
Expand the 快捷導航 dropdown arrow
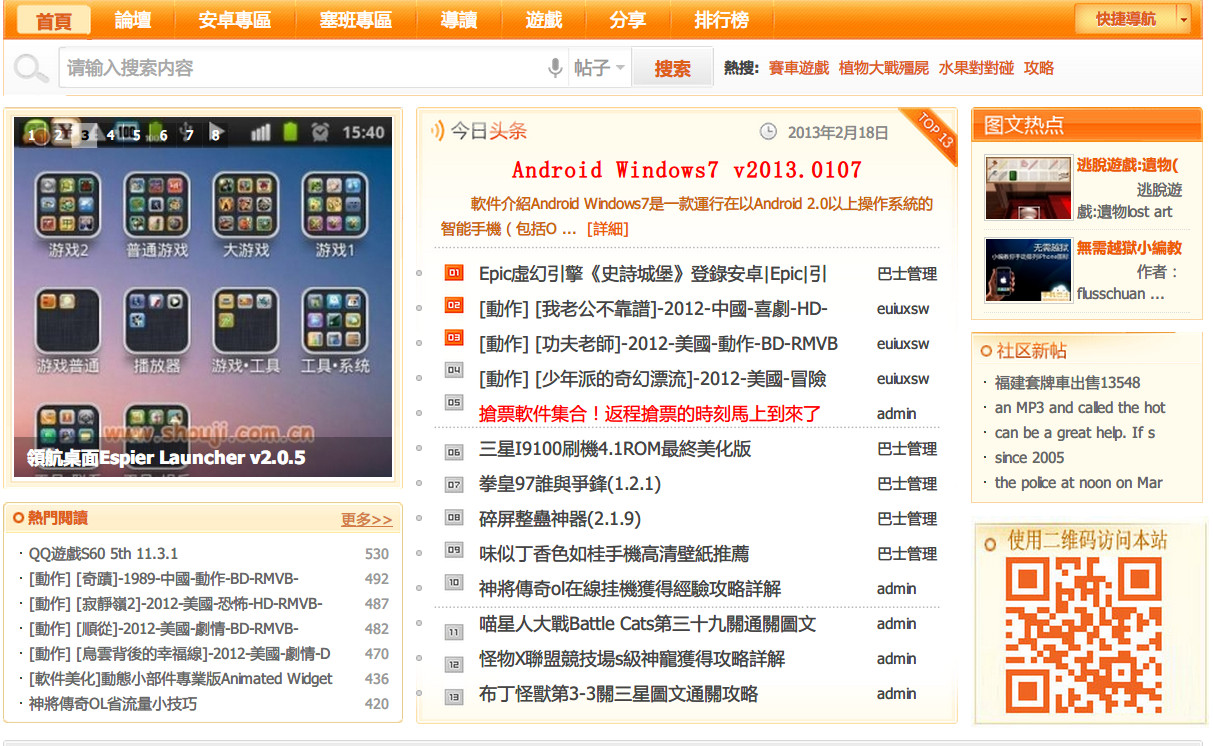click(1184, 19)
